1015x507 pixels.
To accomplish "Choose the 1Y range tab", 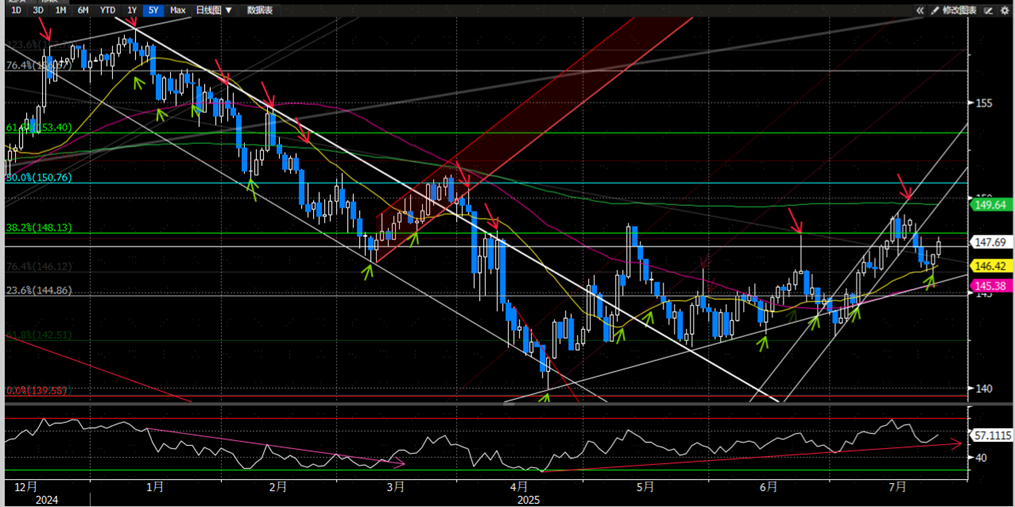I will (x=131, y=10).
